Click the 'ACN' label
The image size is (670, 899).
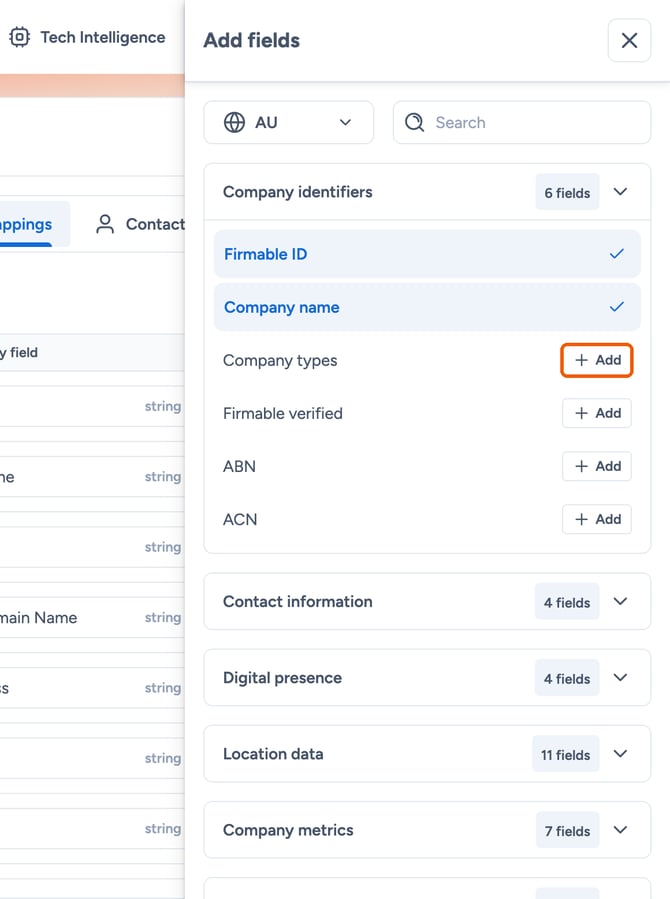pos(240,519)
